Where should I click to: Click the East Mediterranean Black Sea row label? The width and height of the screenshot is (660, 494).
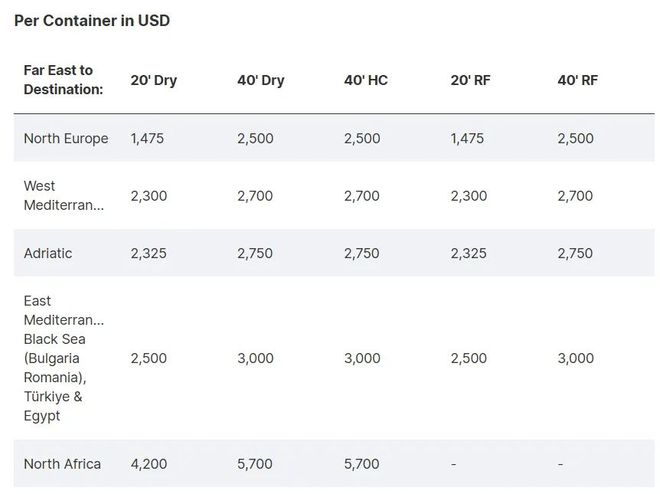click(64, 358)
